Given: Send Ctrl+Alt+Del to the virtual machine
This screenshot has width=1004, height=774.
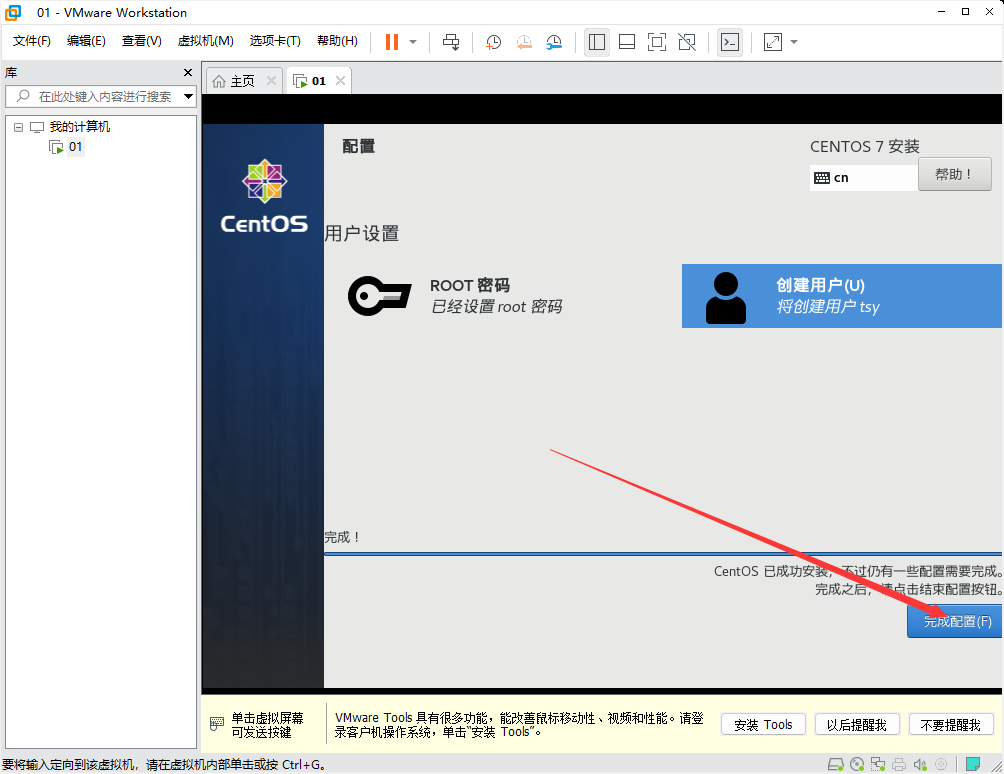Looking at the screenshot, I should [x=451, y=42].
